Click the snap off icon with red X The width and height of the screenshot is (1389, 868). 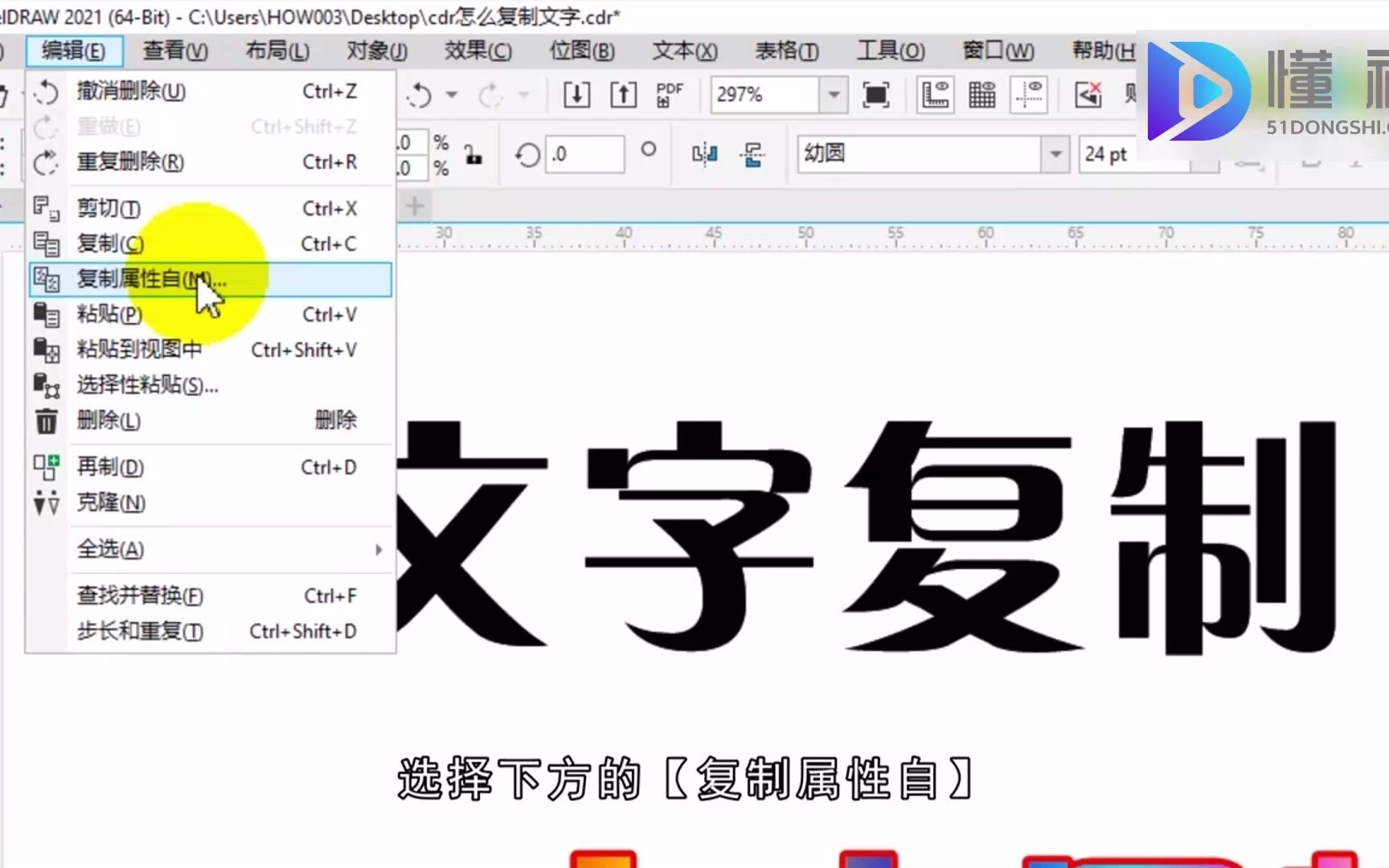coord(1089,96)
